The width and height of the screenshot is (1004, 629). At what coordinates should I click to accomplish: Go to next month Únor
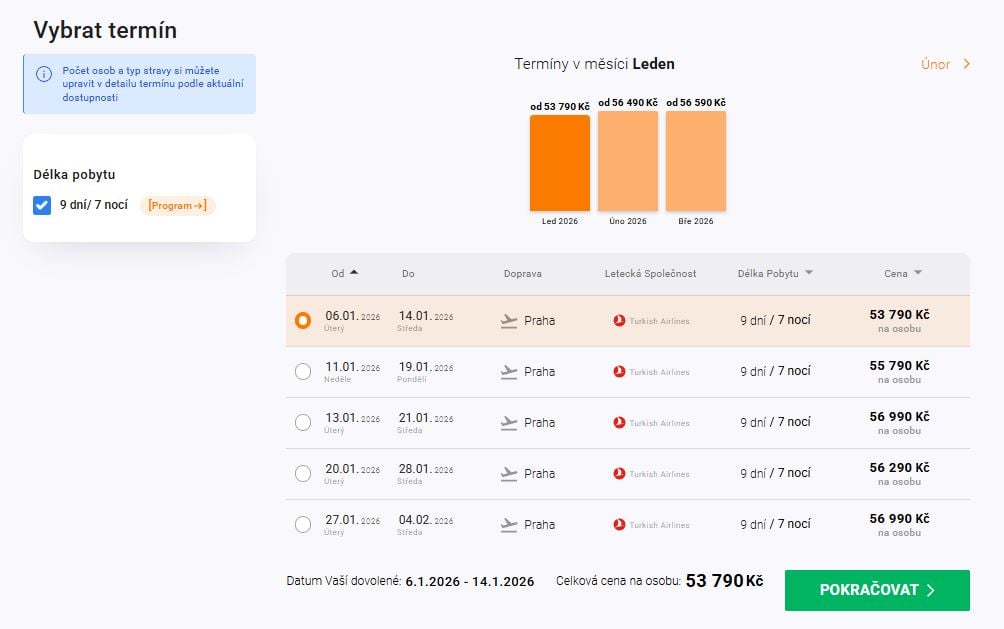pyautogui.click(x=945, y=64)
